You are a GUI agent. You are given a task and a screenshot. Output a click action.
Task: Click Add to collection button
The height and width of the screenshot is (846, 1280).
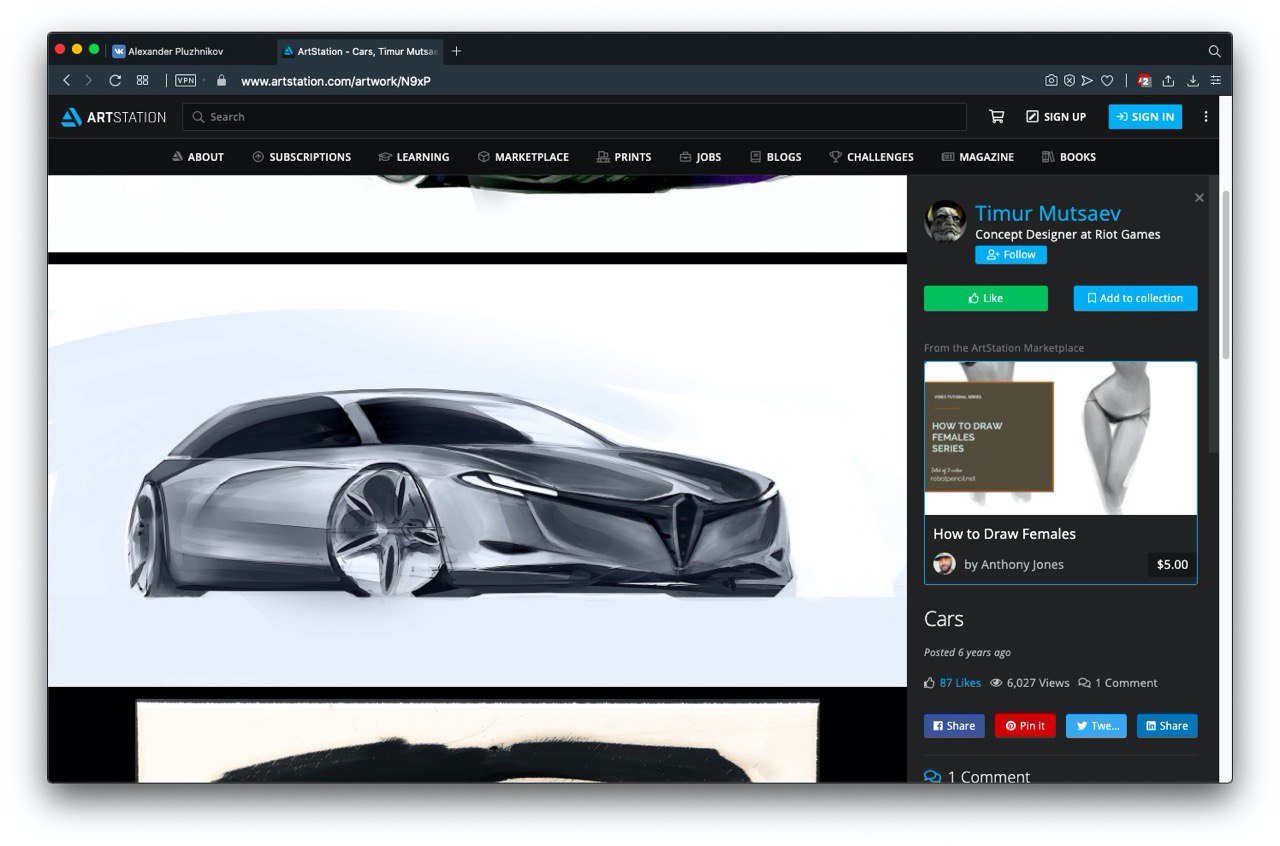point(1135,298)
